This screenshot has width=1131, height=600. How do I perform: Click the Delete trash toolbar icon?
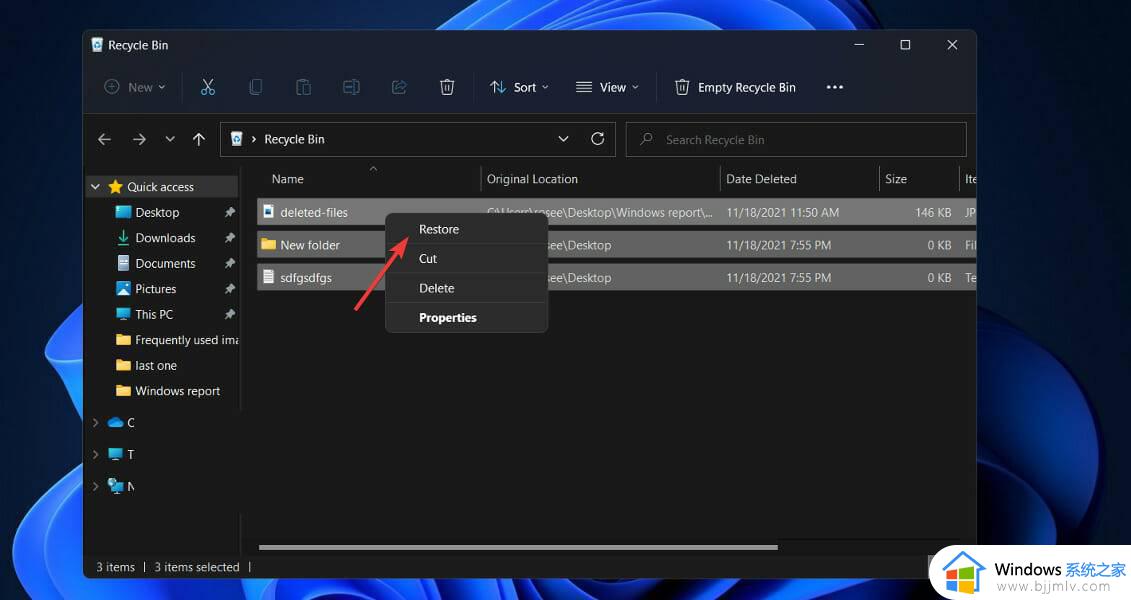(x=447, y=87)
